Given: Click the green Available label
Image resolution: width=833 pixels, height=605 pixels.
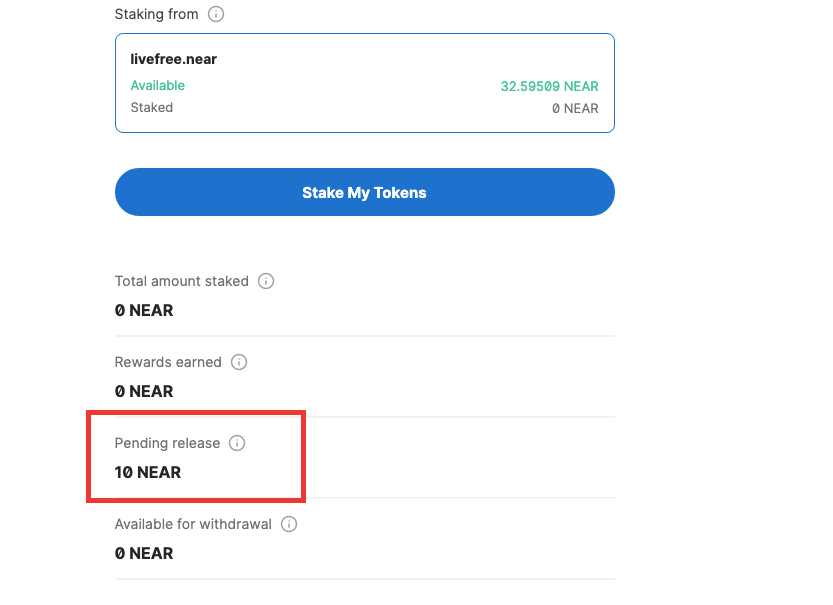Looking at the screenshot, I should [x=158, y=86].
